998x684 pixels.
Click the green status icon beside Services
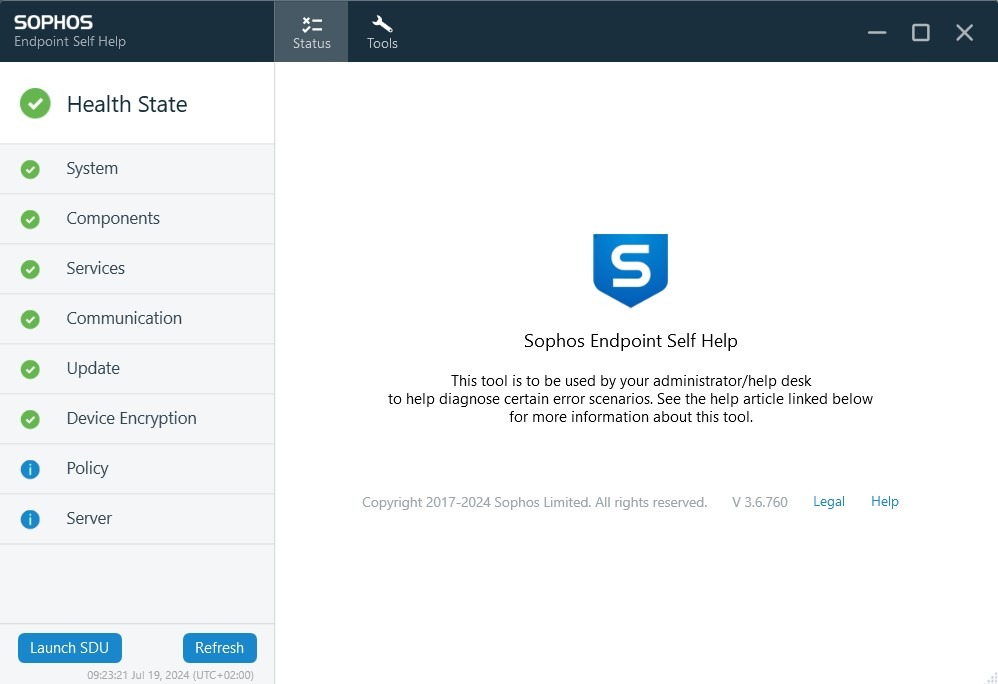click(x=30, y=268)
